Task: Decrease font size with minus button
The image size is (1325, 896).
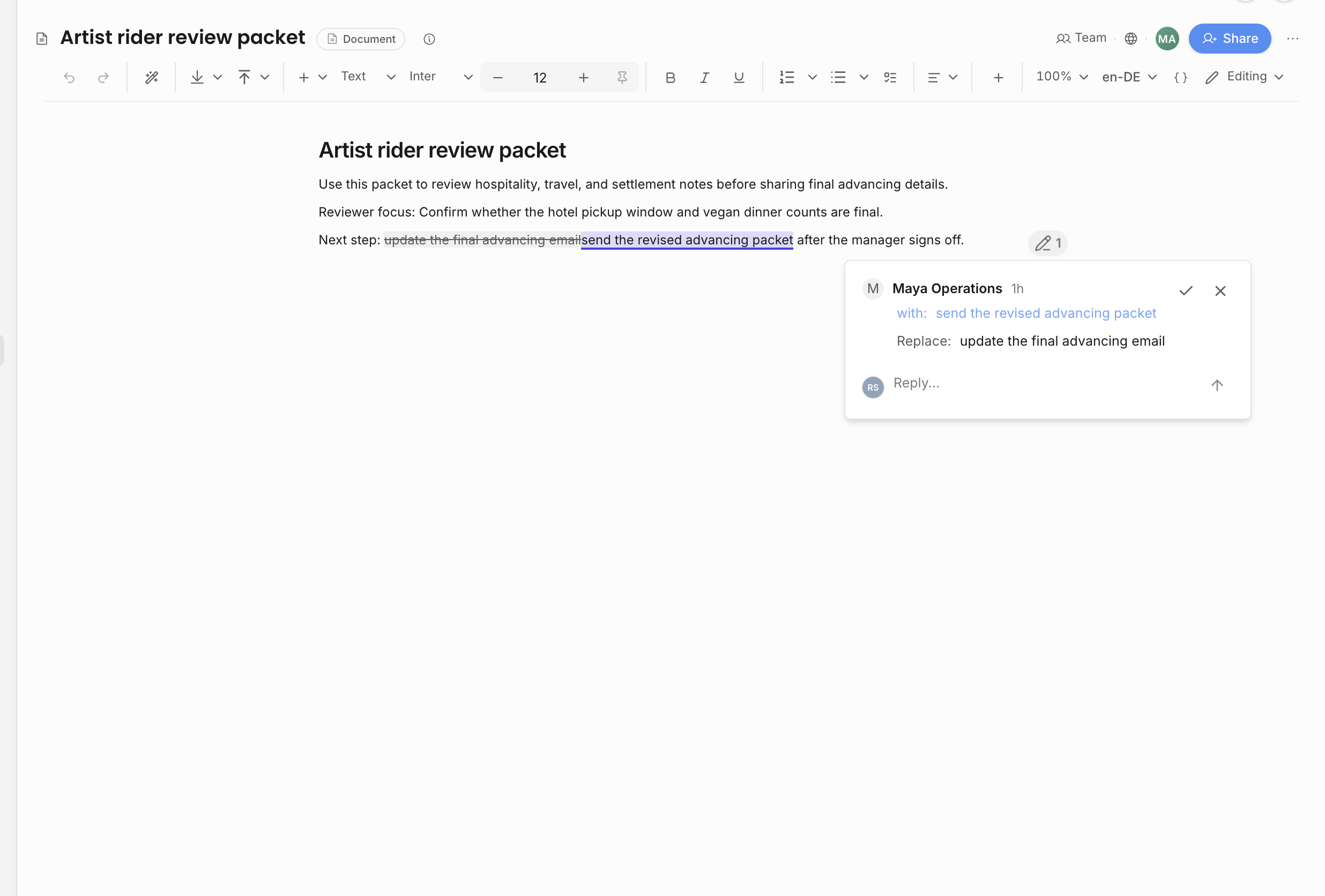Action: (498, 78)
